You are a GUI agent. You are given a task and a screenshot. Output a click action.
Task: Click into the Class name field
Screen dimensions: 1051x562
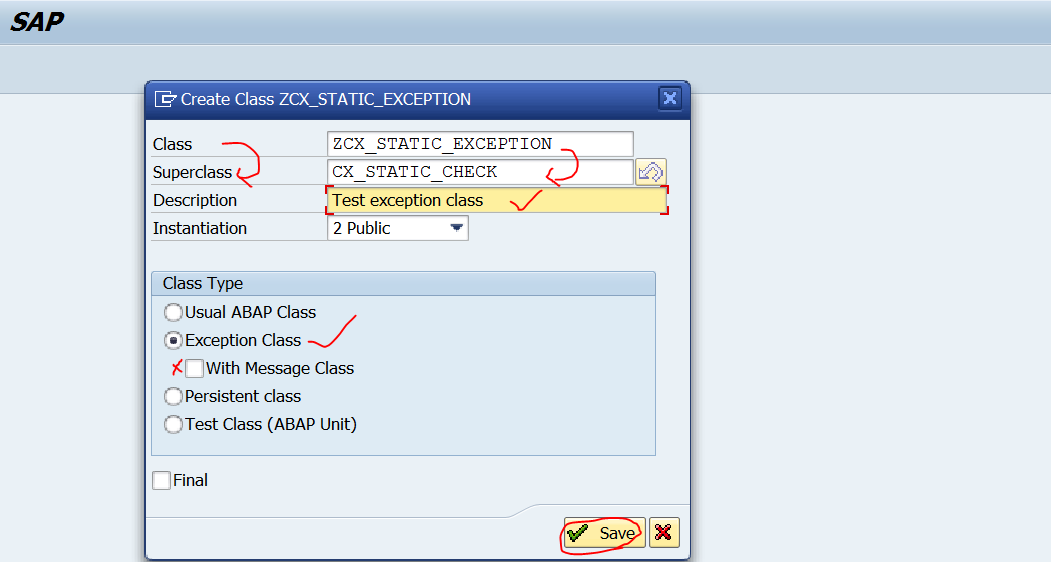[x=480, y=144]
